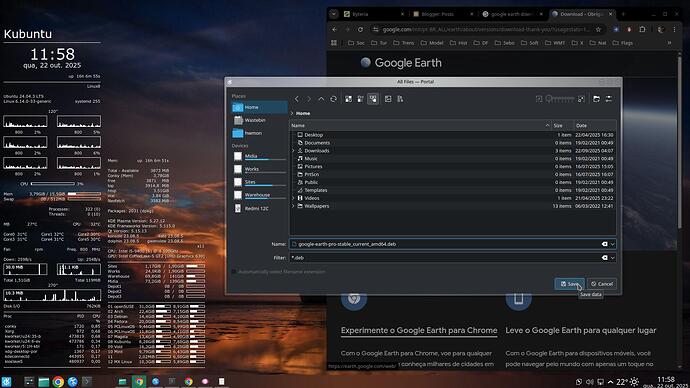The image size is (690, 388).
Task: Select the Music folder row
Action: (x=452, y=159)
